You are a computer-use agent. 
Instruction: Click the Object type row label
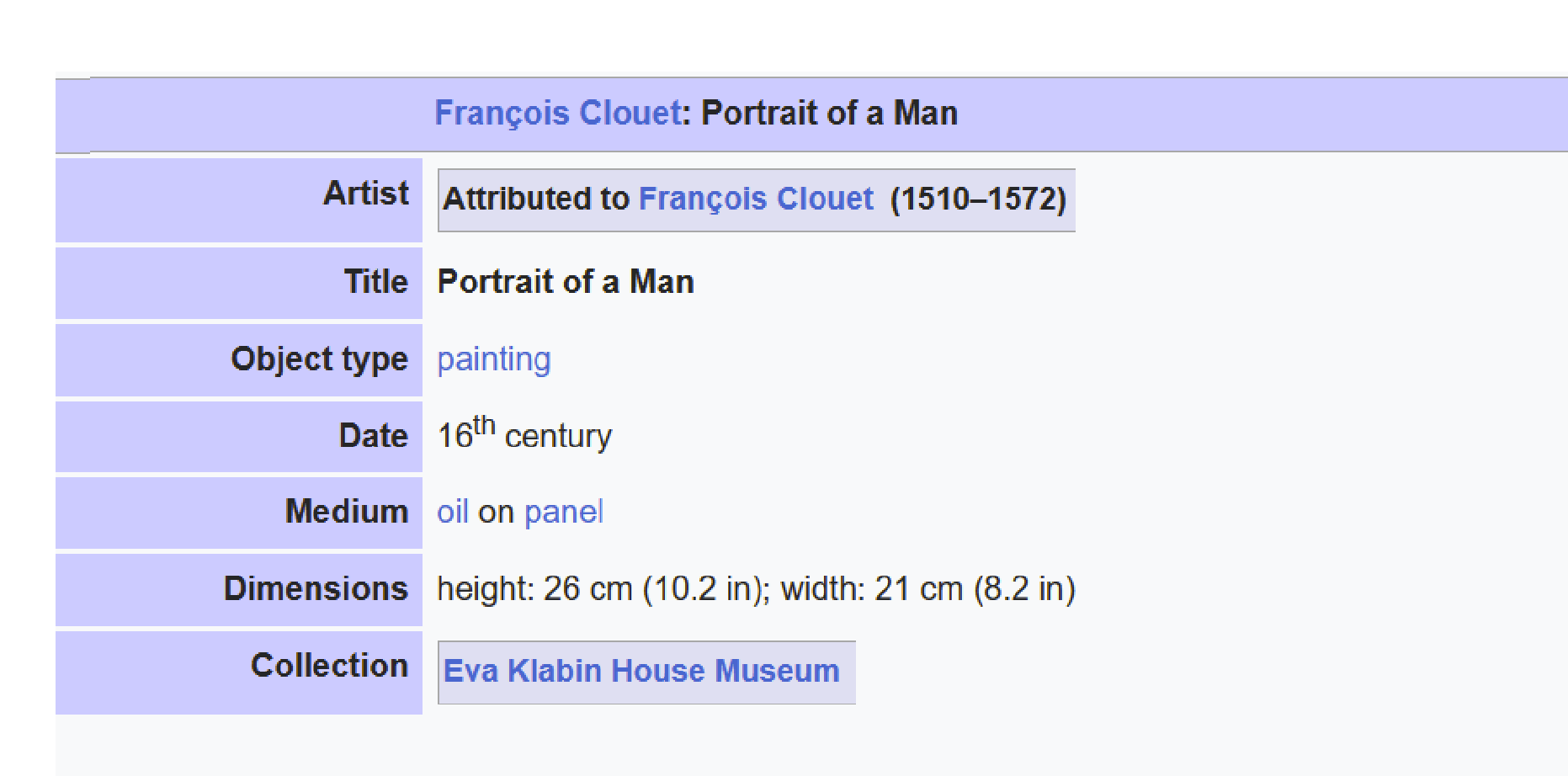(x=320, y=359)
